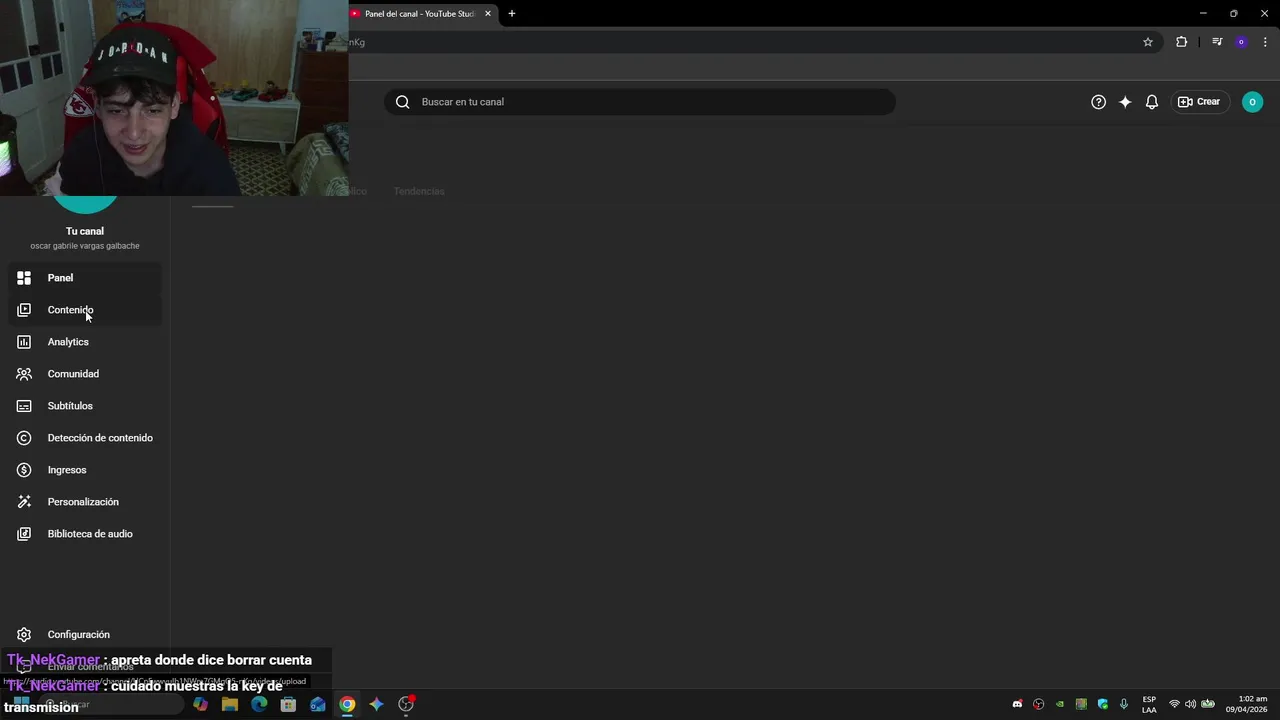Click the 'Buscar en tu canal' search field
The image size is (1280, 720).
coord(640,102)
